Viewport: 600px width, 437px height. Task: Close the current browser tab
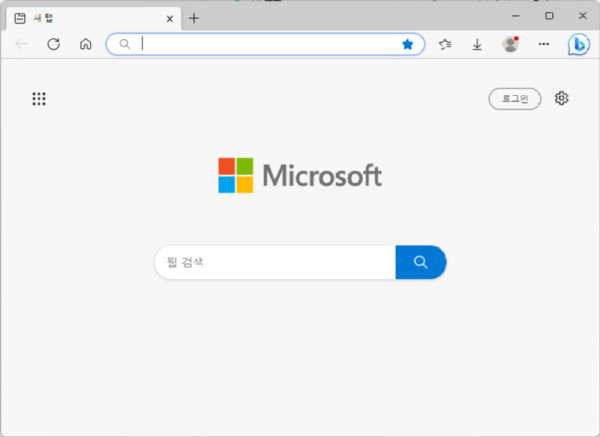170,18
